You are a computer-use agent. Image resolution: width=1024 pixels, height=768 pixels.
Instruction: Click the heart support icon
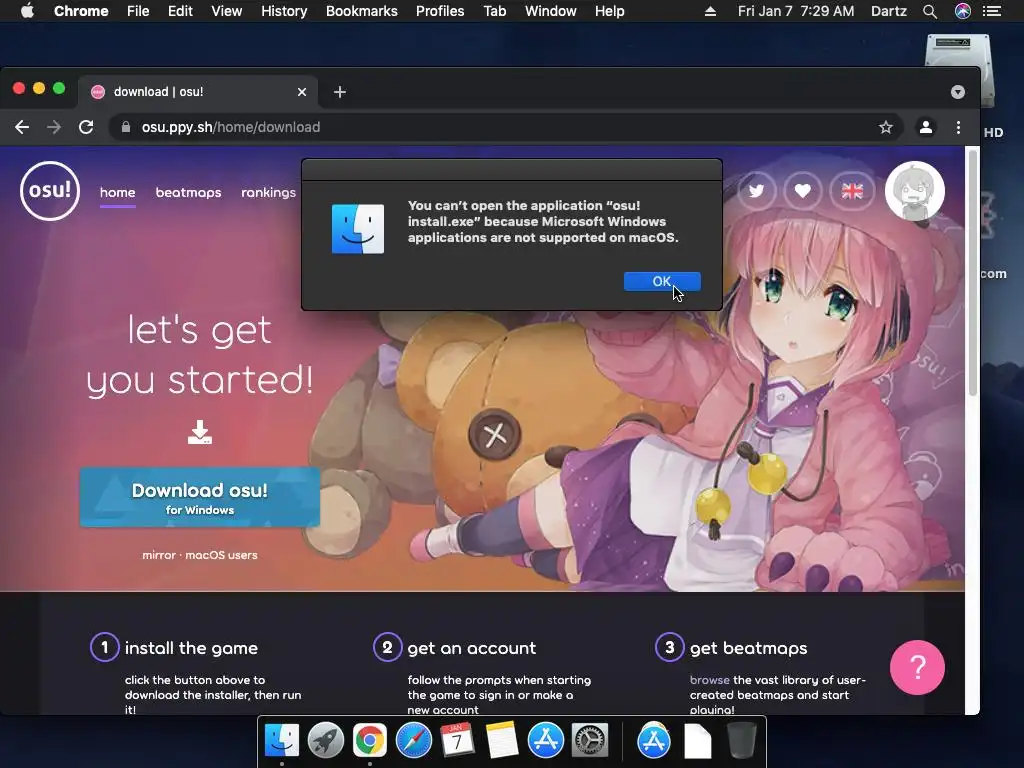[803, 191]
